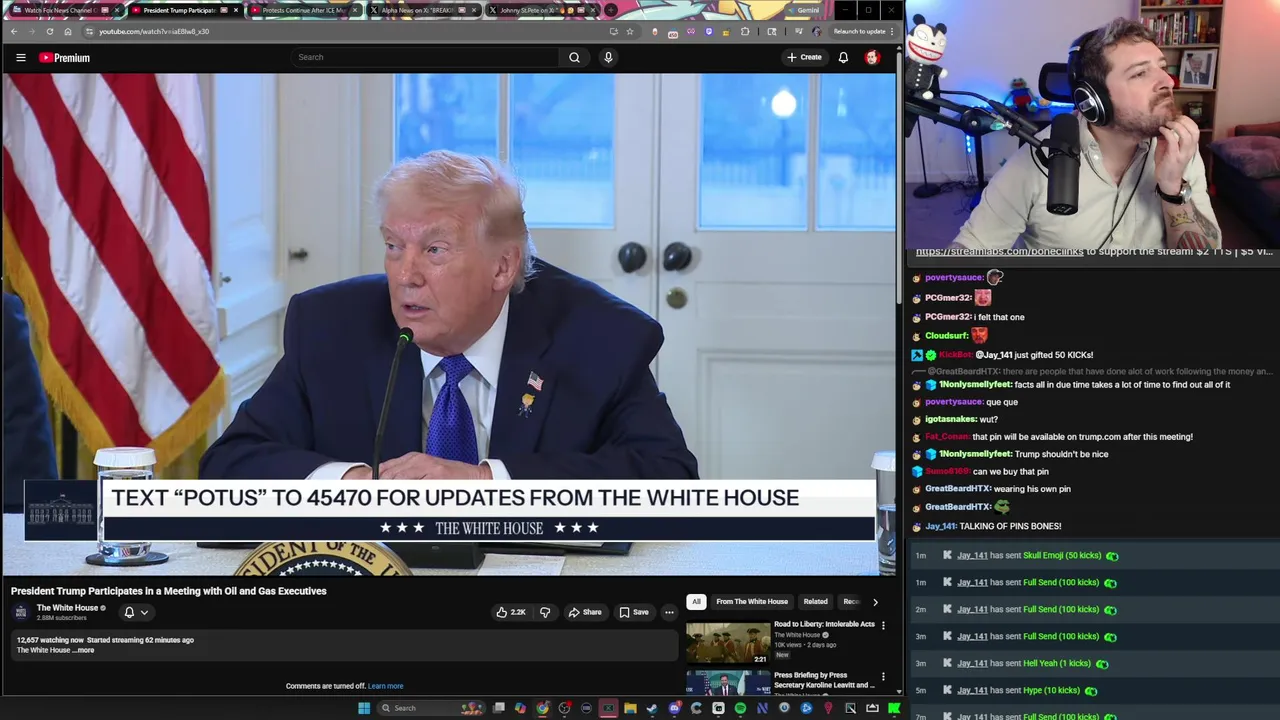Image resolution: width=1280 pixels, height=720 pixels.
Task: Open notification options dropdown for The White House
Action: (135, 612)
